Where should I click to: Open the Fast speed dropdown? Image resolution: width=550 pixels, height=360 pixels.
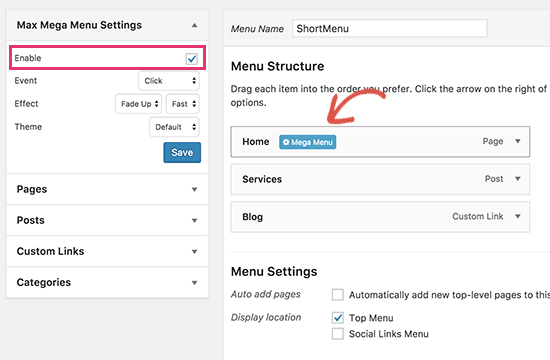click(x=183, y=104)
